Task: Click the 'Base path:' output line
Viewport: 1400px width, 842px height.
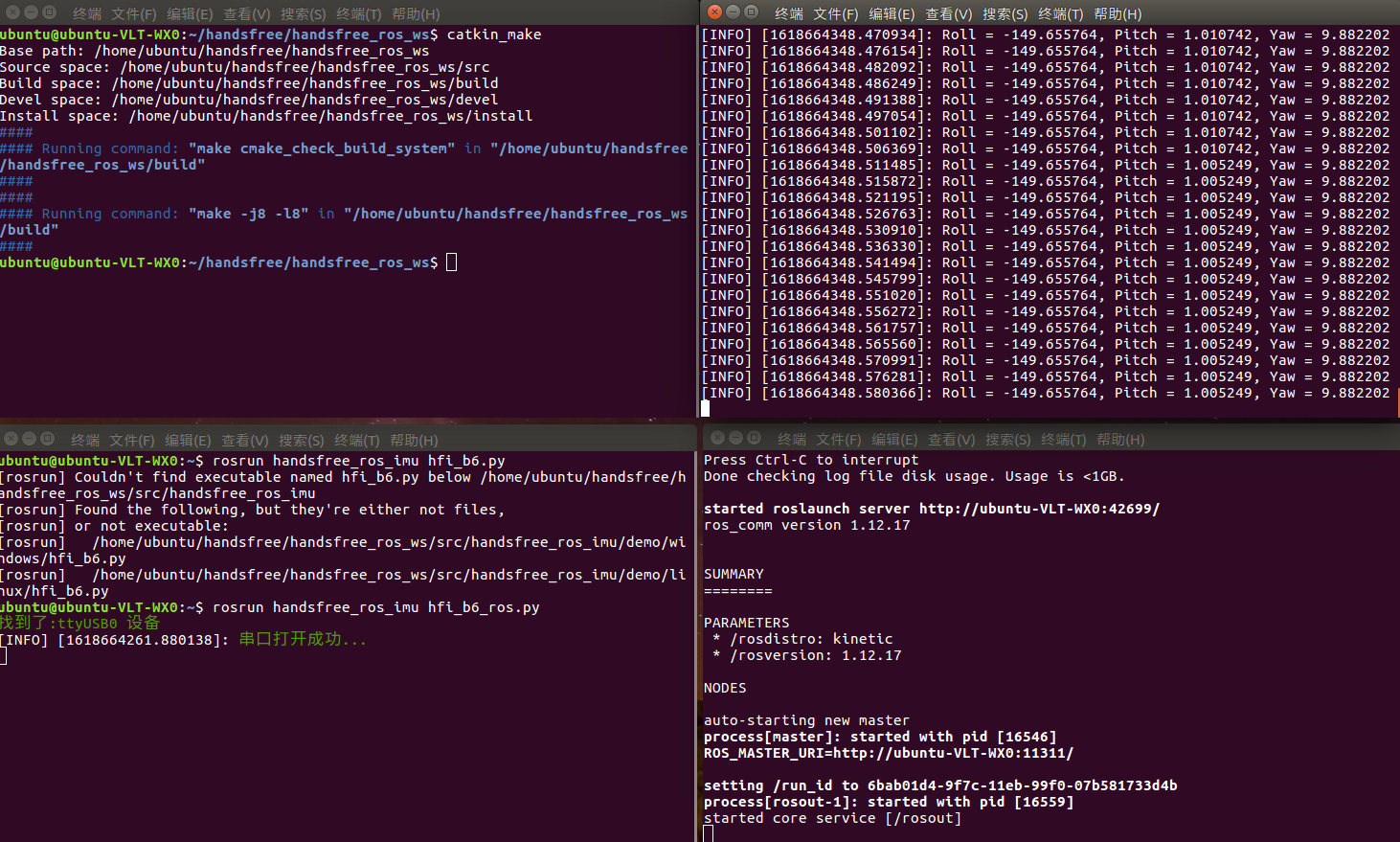Action: pos(215,51)
